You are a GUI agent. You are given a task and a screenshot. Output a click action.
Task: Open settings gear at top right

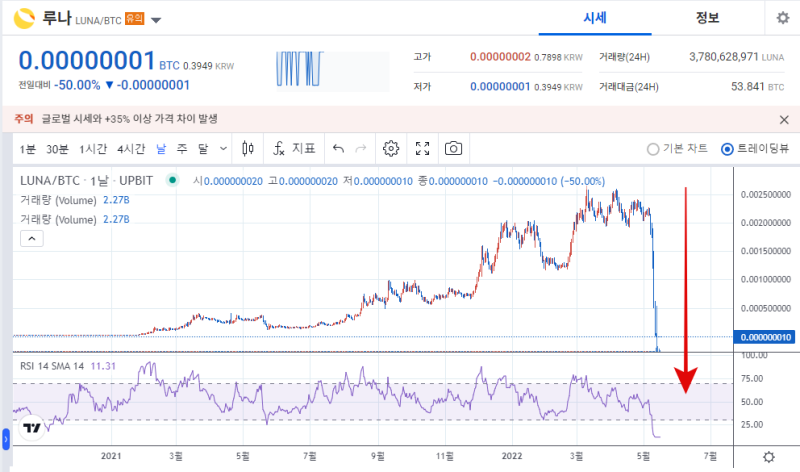[783, 18]
